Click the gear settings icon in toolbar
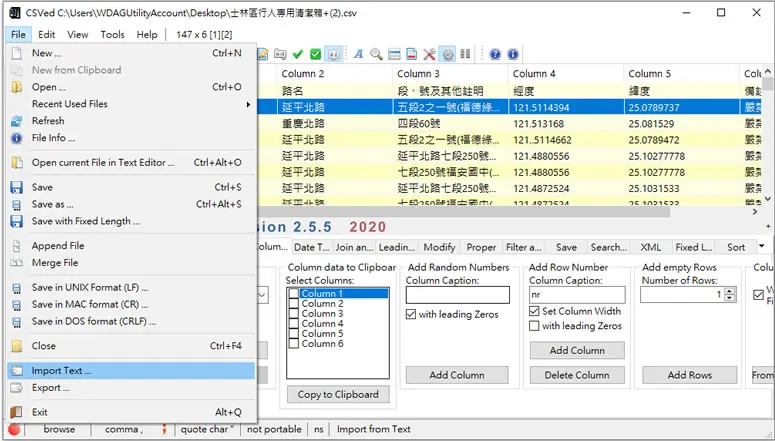The image size is (775, 441). pyautogui.click(x=448, y=54)
